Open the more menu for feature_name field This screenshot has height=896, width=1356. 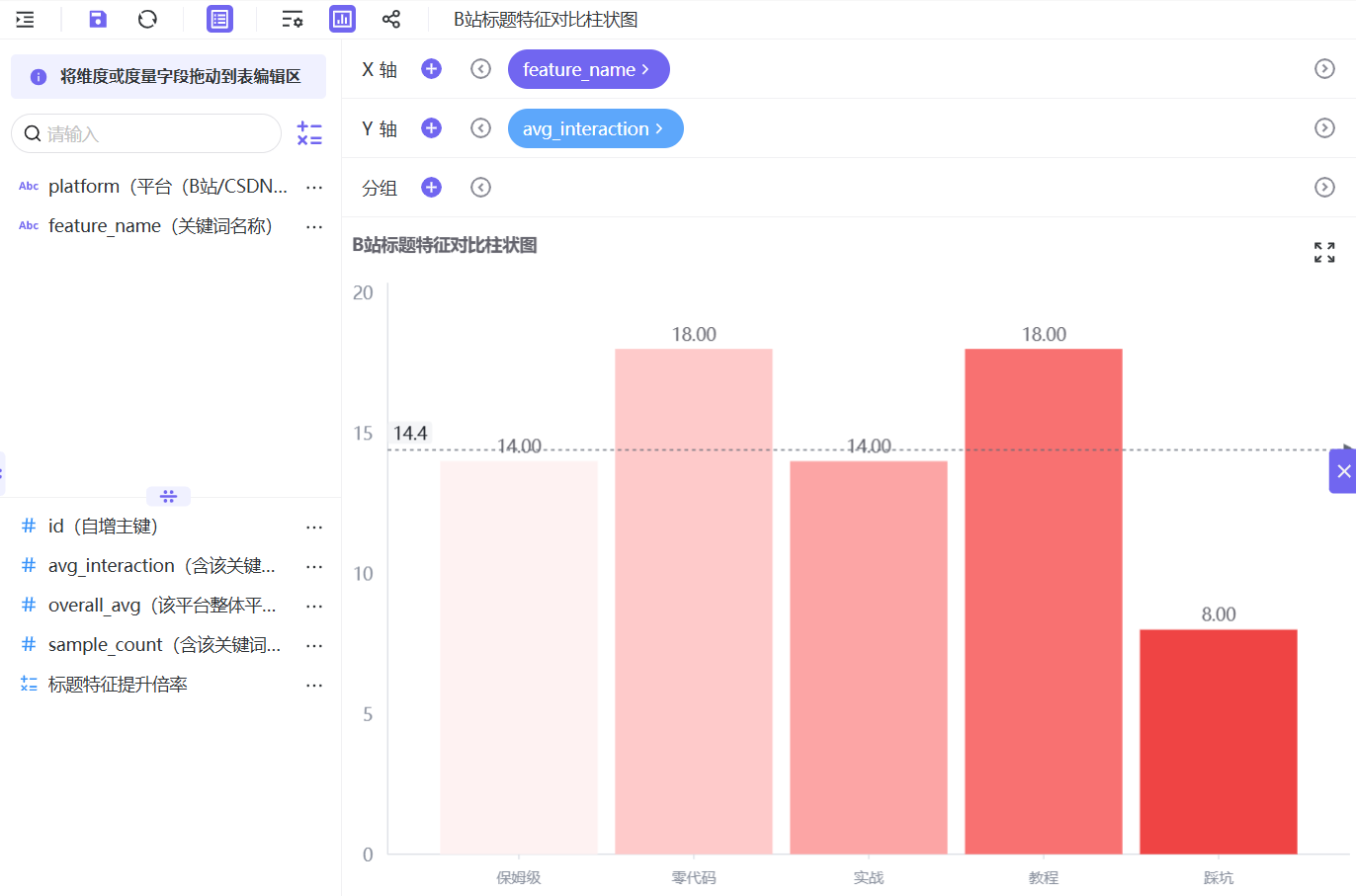click(x=314, y=226)
